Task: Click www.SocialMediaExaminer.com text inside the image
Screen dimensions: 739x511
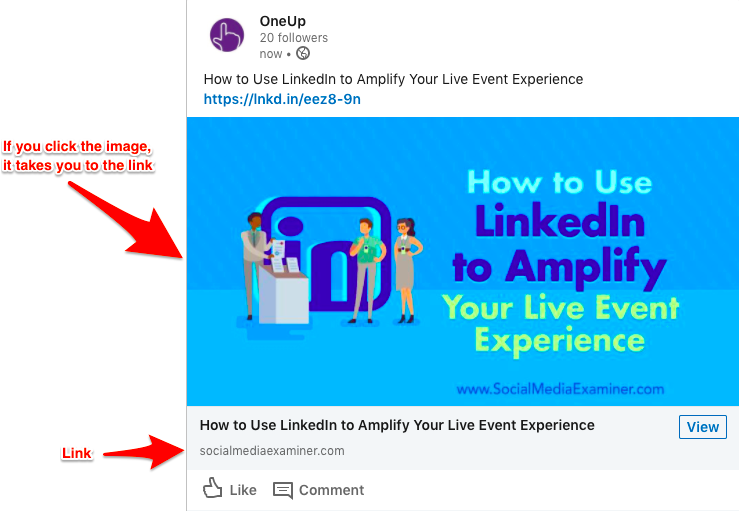Action: click(560, 389)
